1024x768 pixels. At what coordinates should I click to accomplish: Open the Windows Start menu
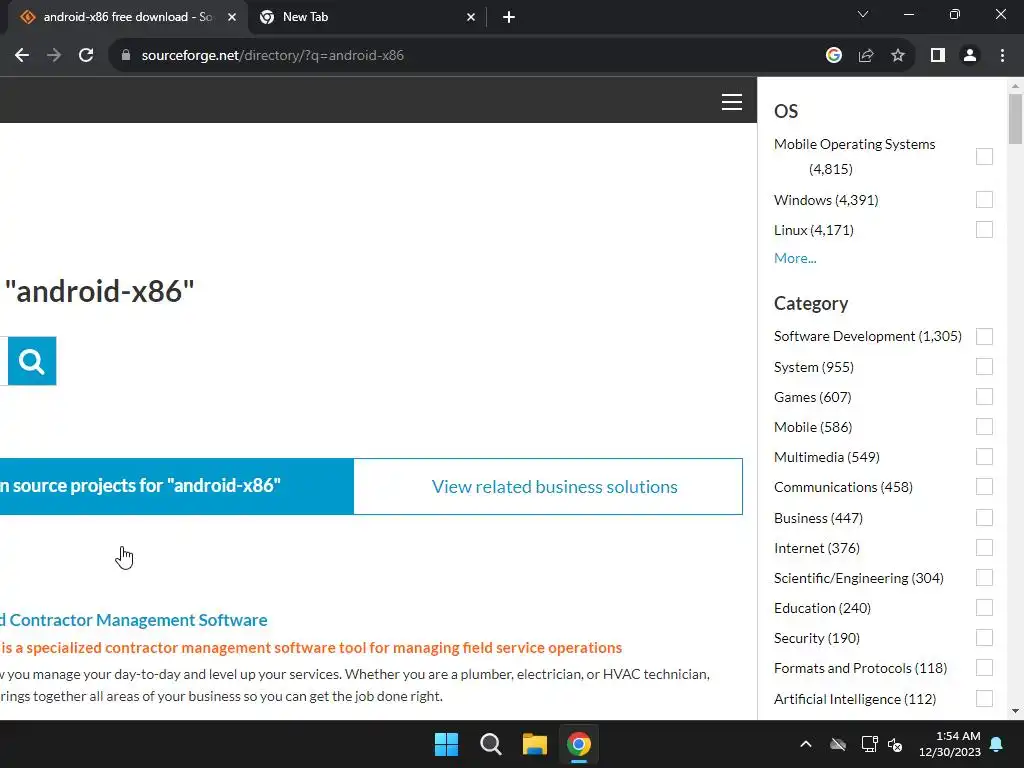pos(447,744)
